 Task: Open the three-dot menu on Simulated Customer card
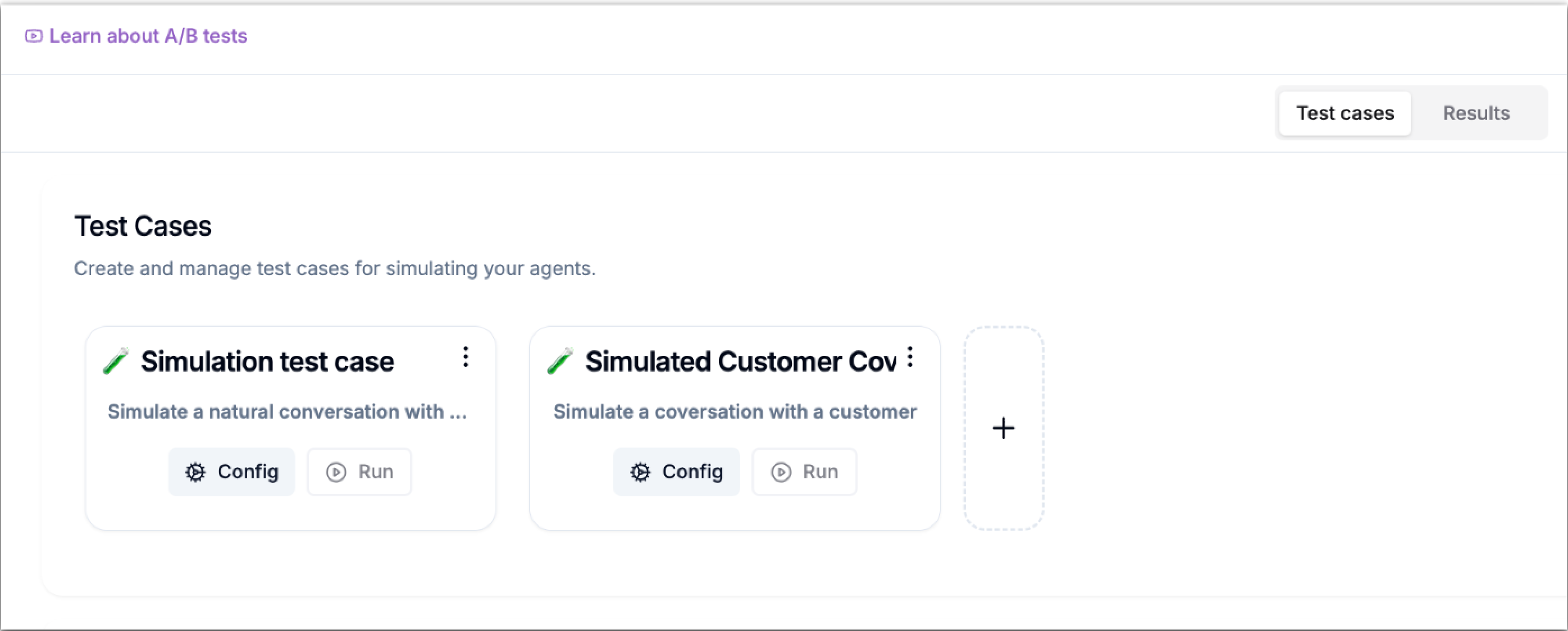[x=910, y=357]
